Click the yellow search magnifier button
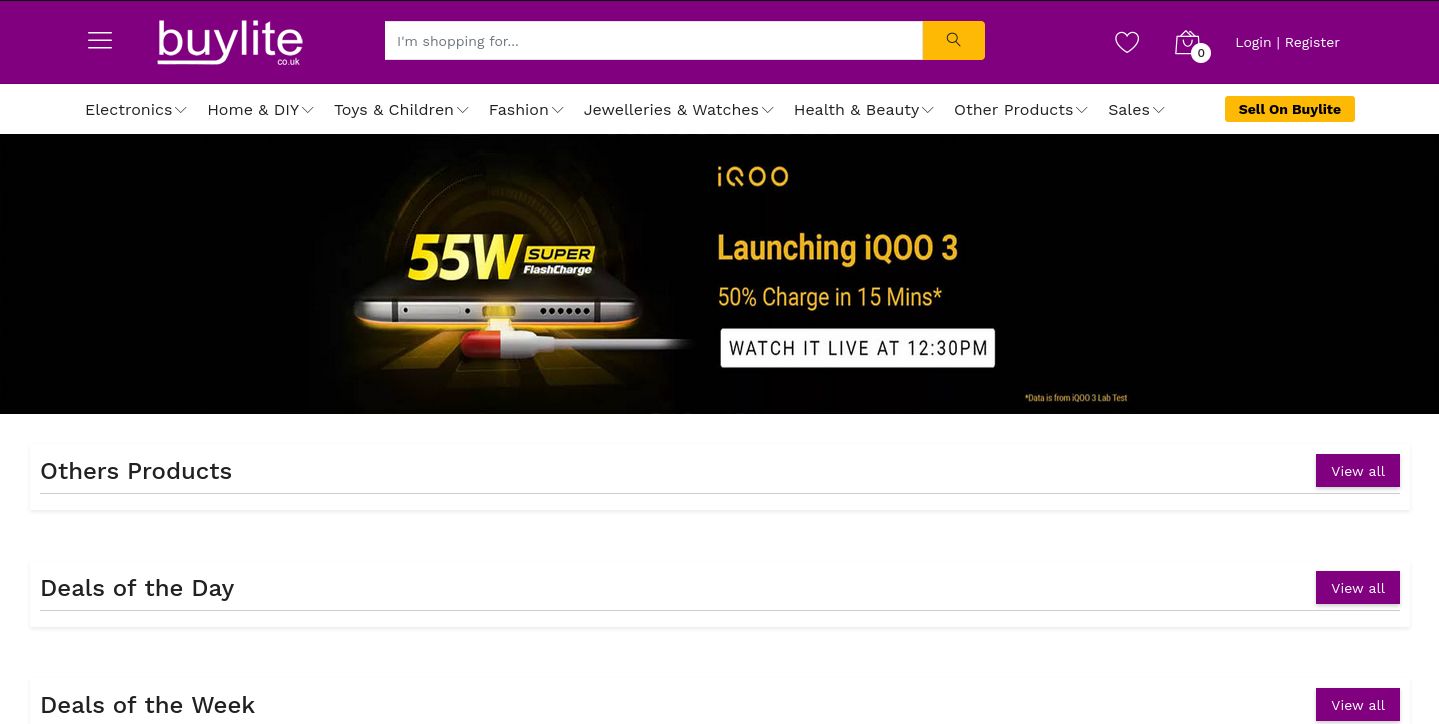Screen dimensions: 1439x724 [x=953, y=41]
